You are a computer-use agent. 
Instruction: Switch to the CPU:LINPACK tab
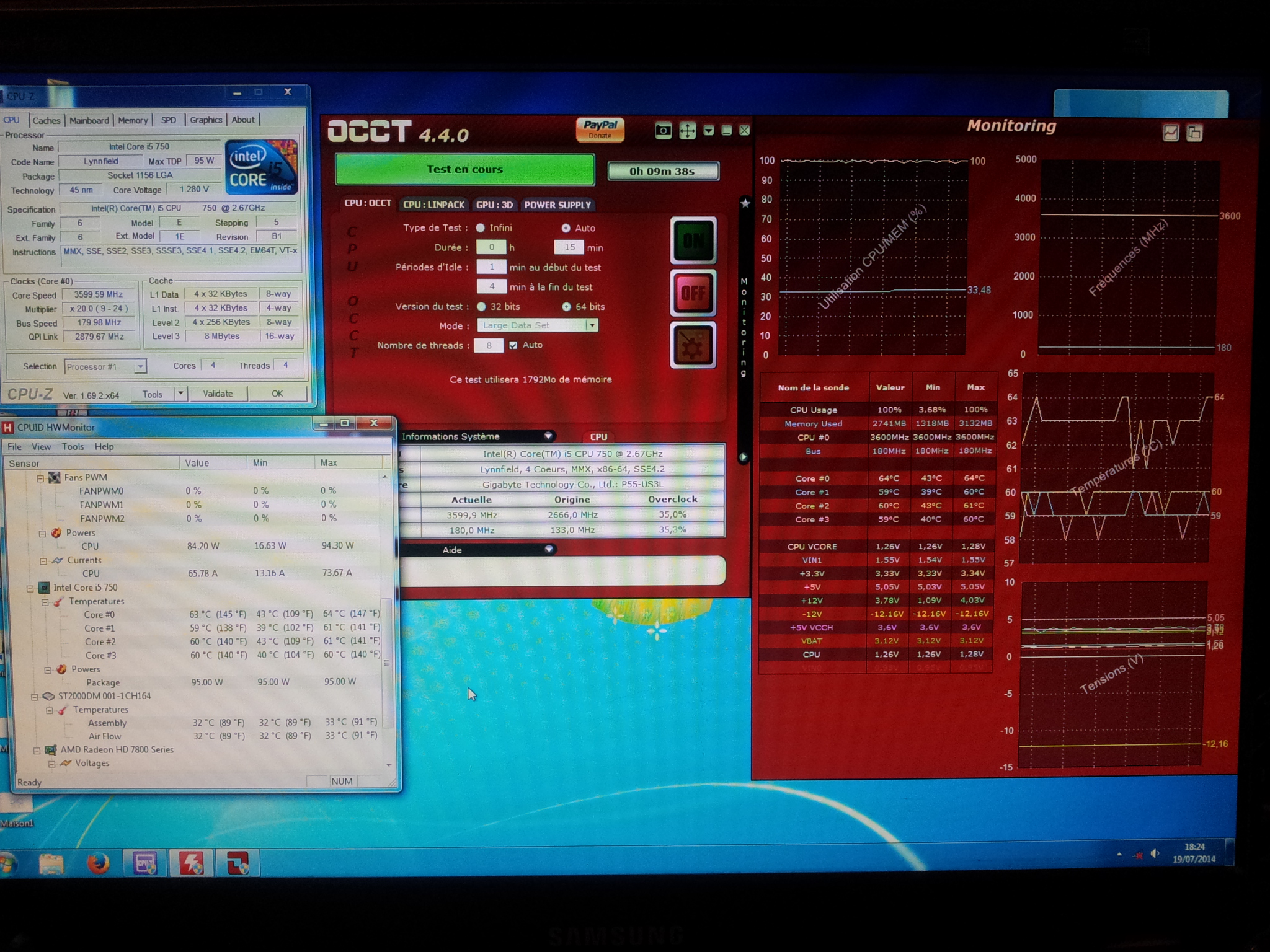[433, 205]
